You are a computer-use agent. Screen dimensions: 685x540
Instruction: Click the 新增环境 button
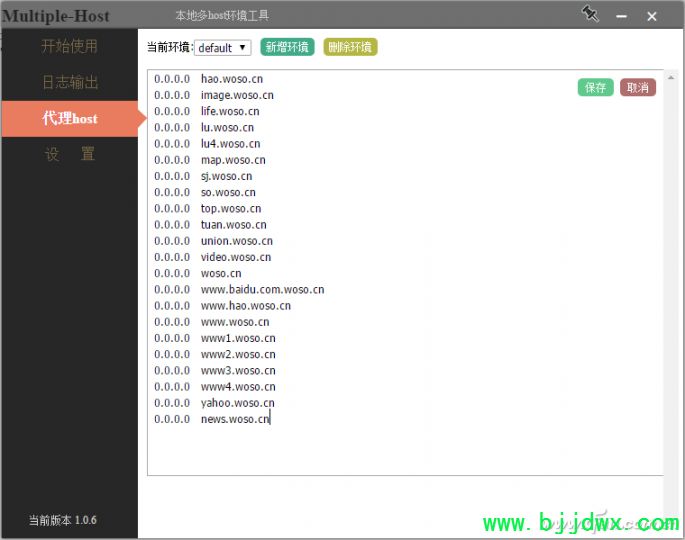(287, 47)
